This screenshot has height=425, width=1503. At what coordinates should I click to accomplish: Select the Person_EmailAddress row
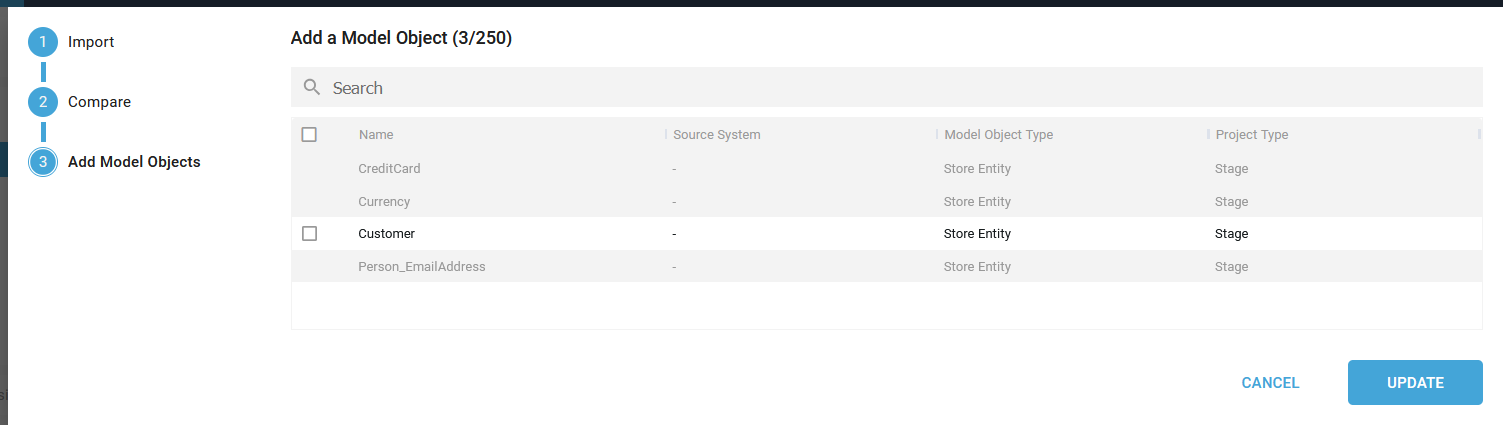[886, 267]
